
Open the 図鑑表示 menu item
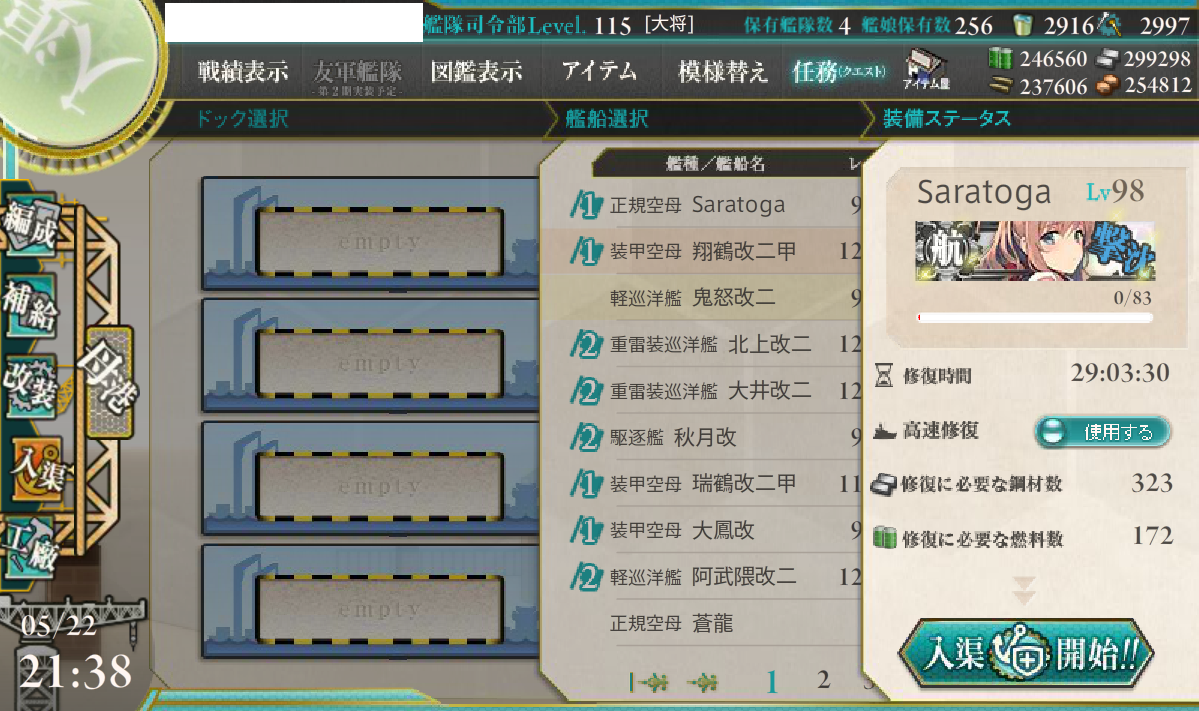(x=476, y=71)
